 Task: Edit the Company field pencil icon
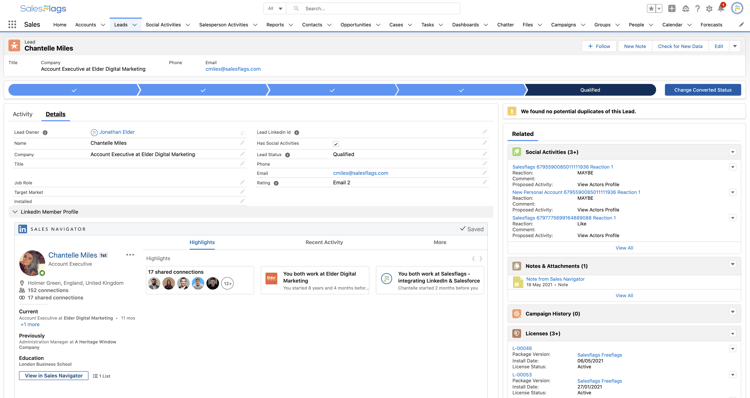pyautogui.click(x=242, y=154)
